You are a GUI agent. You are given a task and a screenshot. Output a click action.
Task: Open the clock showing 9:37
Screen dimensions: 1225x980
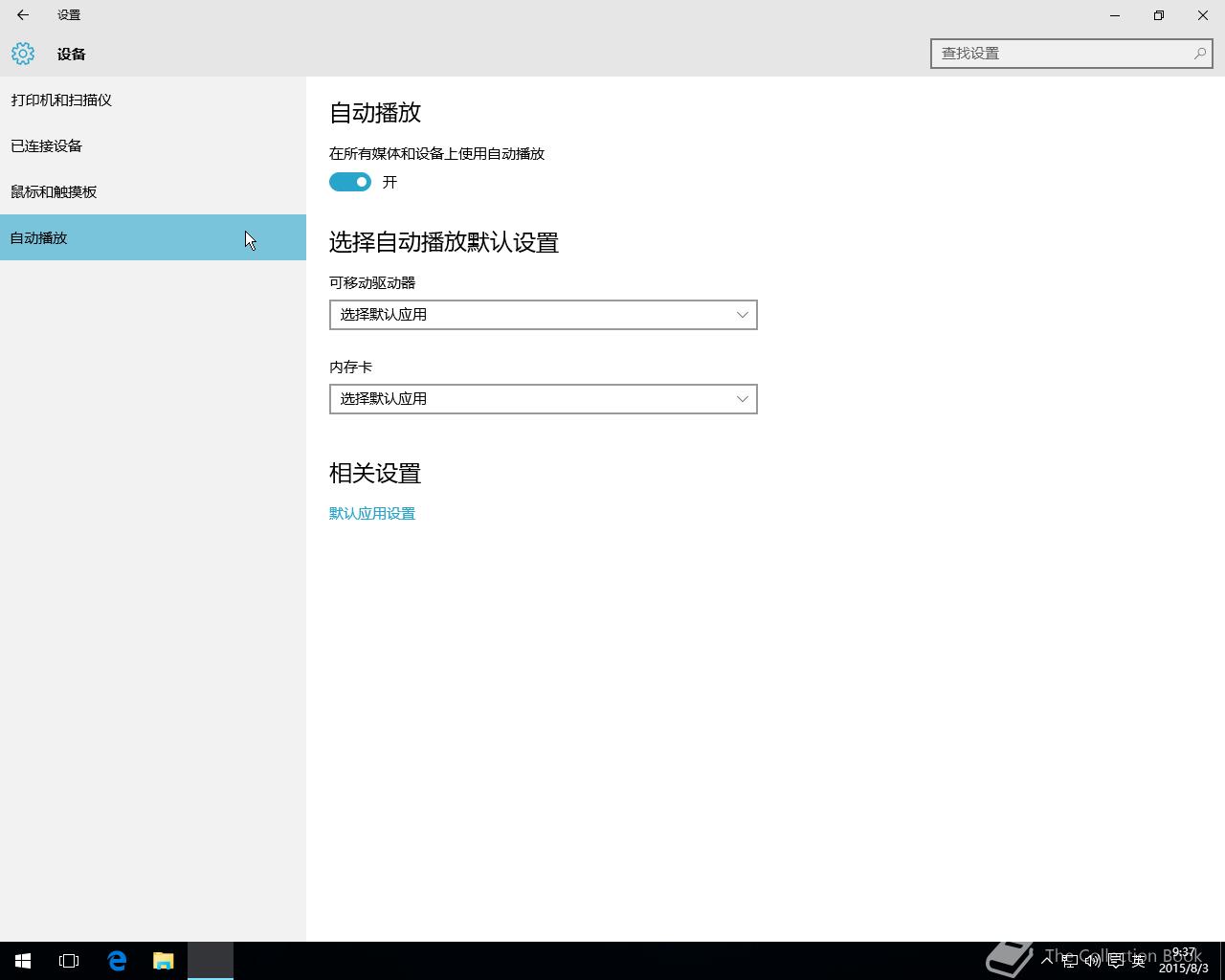click(x=1184, y=961)
